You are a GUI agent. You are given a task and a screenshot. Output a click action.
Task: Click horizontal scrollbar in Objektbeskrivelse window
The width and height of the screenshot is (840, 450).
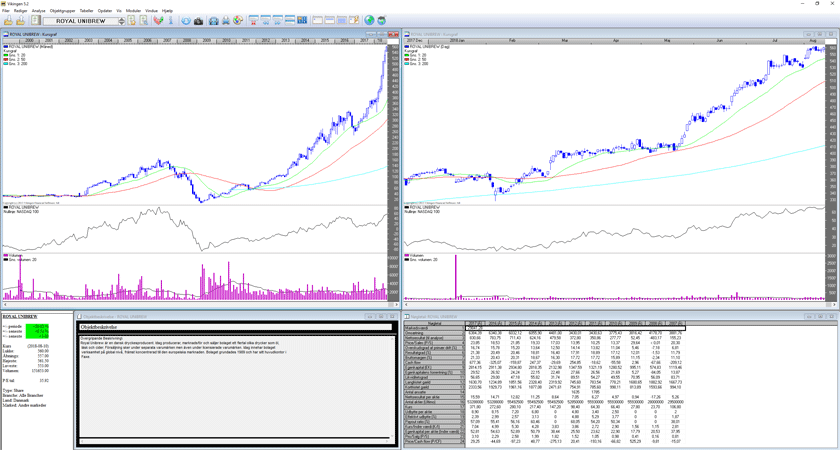[235, 439]
